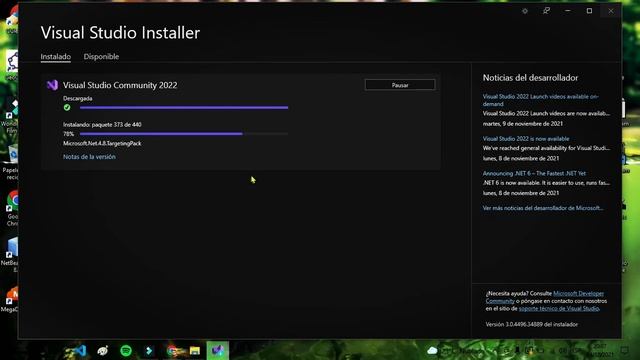Screen dimensions: 640x360
Task: Click the Noticias del desarrollador heading
Action: [530, 78]
